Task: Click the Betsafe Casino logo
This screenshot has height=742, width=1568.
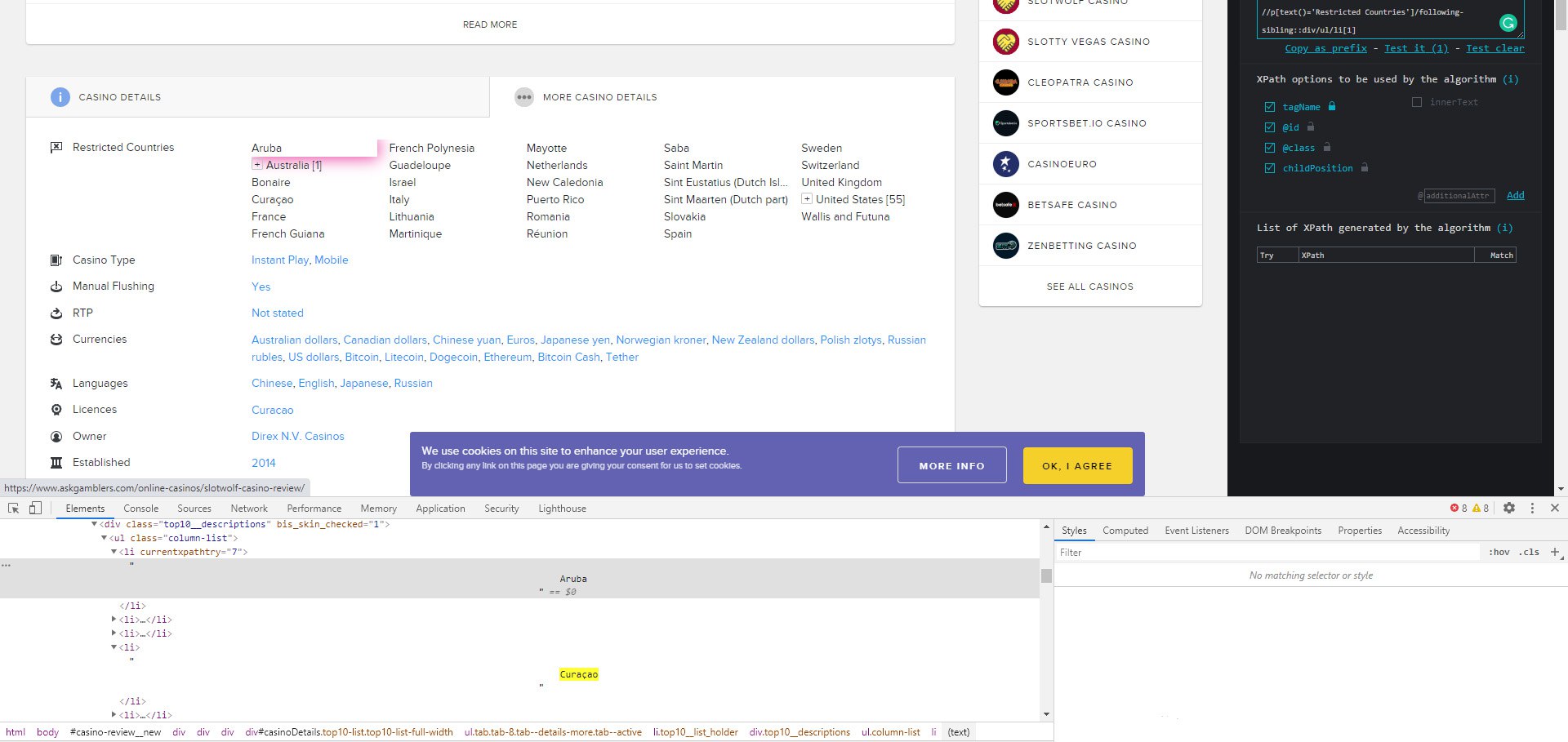Action: (1006, 205)
